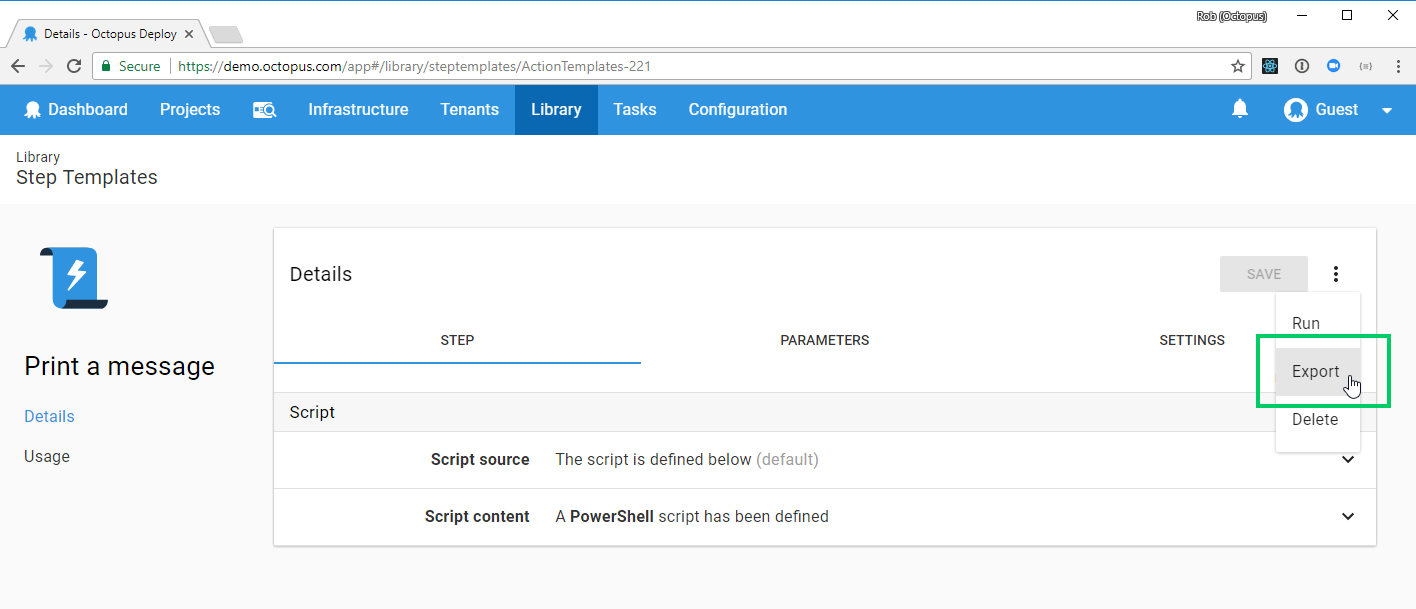Open Projects in the navbar
Screen dimensions: 1416x609
pos(190,110)
